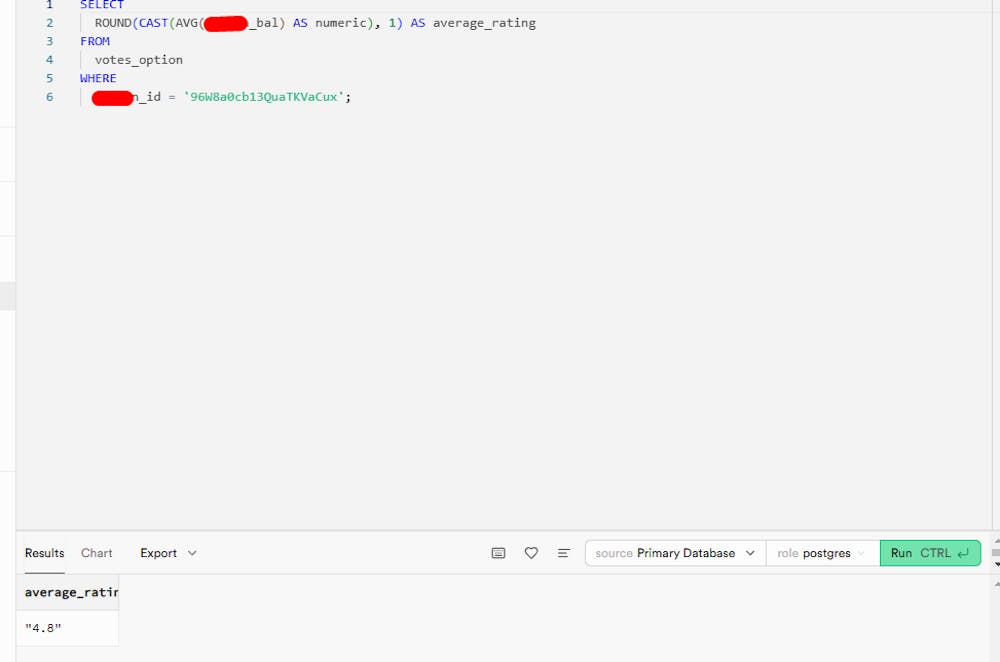Image resolution: width=1000 pixels, height=662 pixels.
Task: Click line number 2 in the gutter
Action: click(x=50, y=23)
